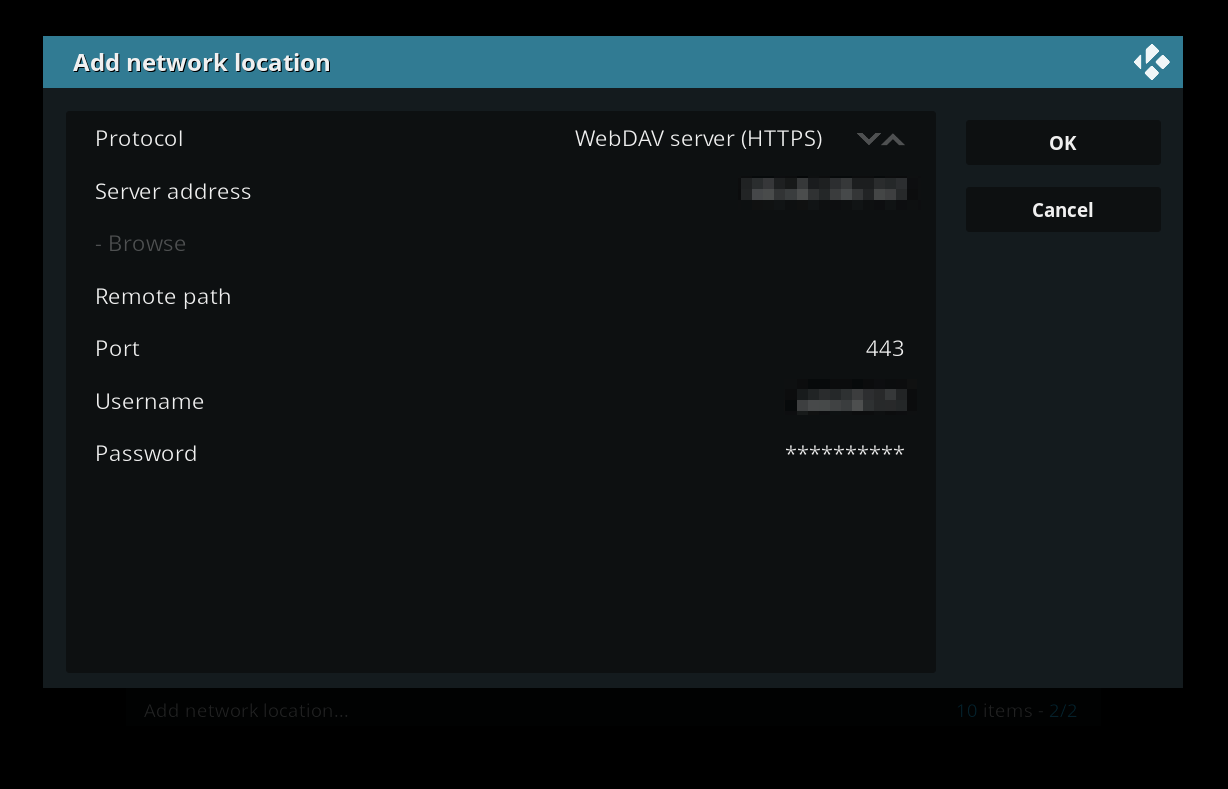Click the 10 items - 2/2 counter
Image resolution: width=1228 pixels, height=789 pixels.
point(1016,711)
